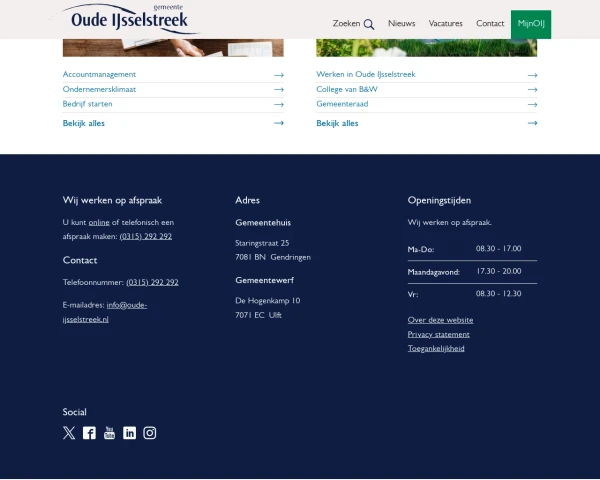The width and height of the screenshot is (600, 480).
Task: Click 7071 EC Ulft postcode text
Action: tap(258, 315)
